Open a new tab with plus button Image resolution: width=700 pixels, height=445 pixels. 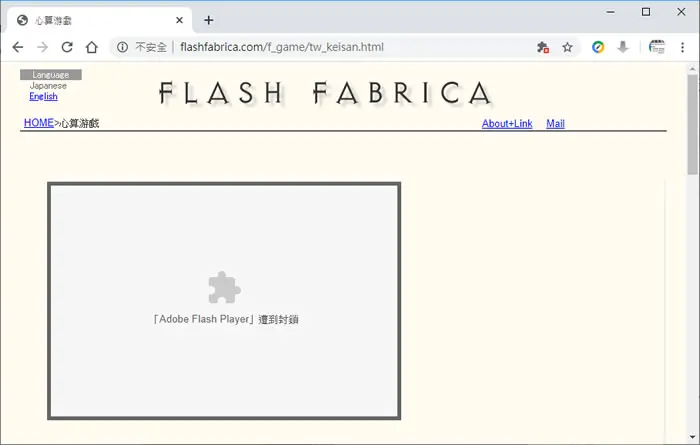pos(208,20)
